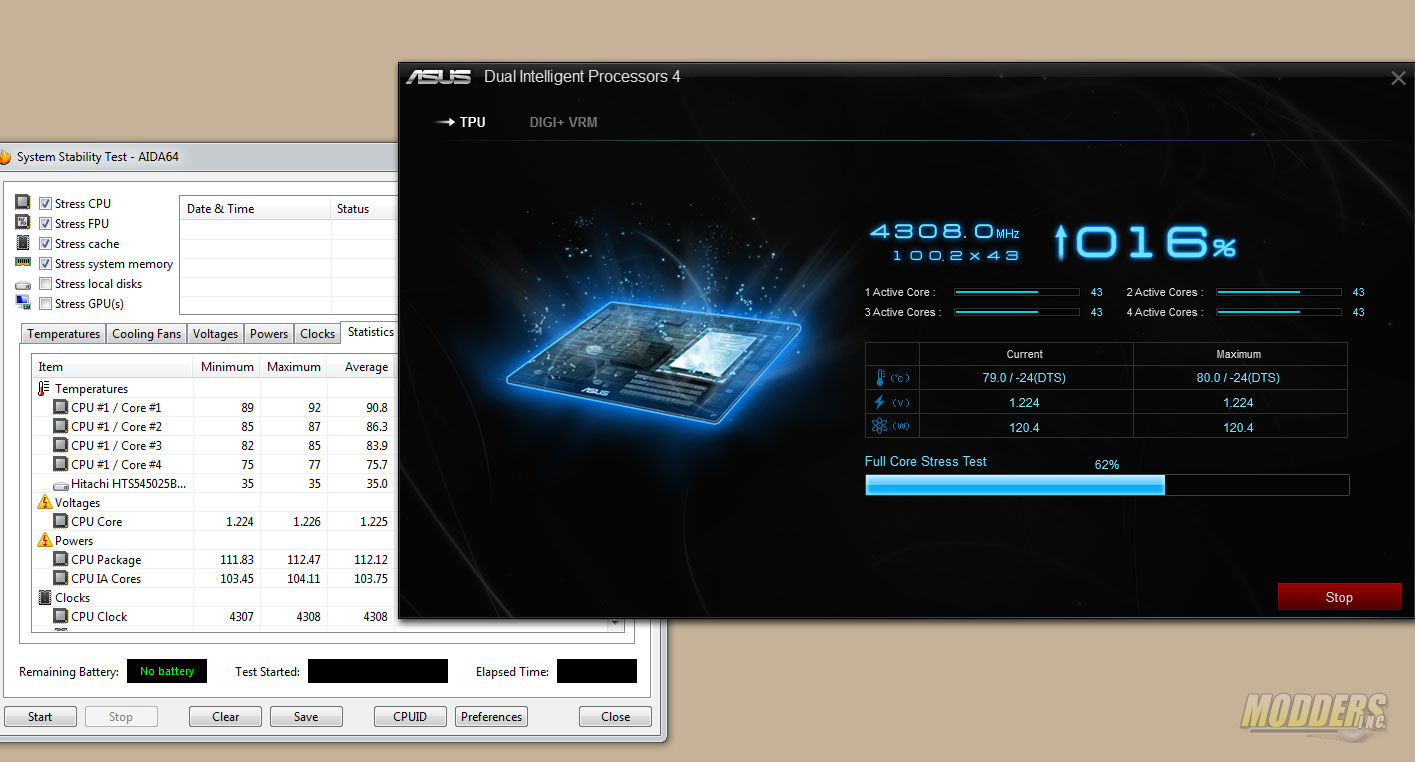Click the chip icon next to Clocks

45,597
